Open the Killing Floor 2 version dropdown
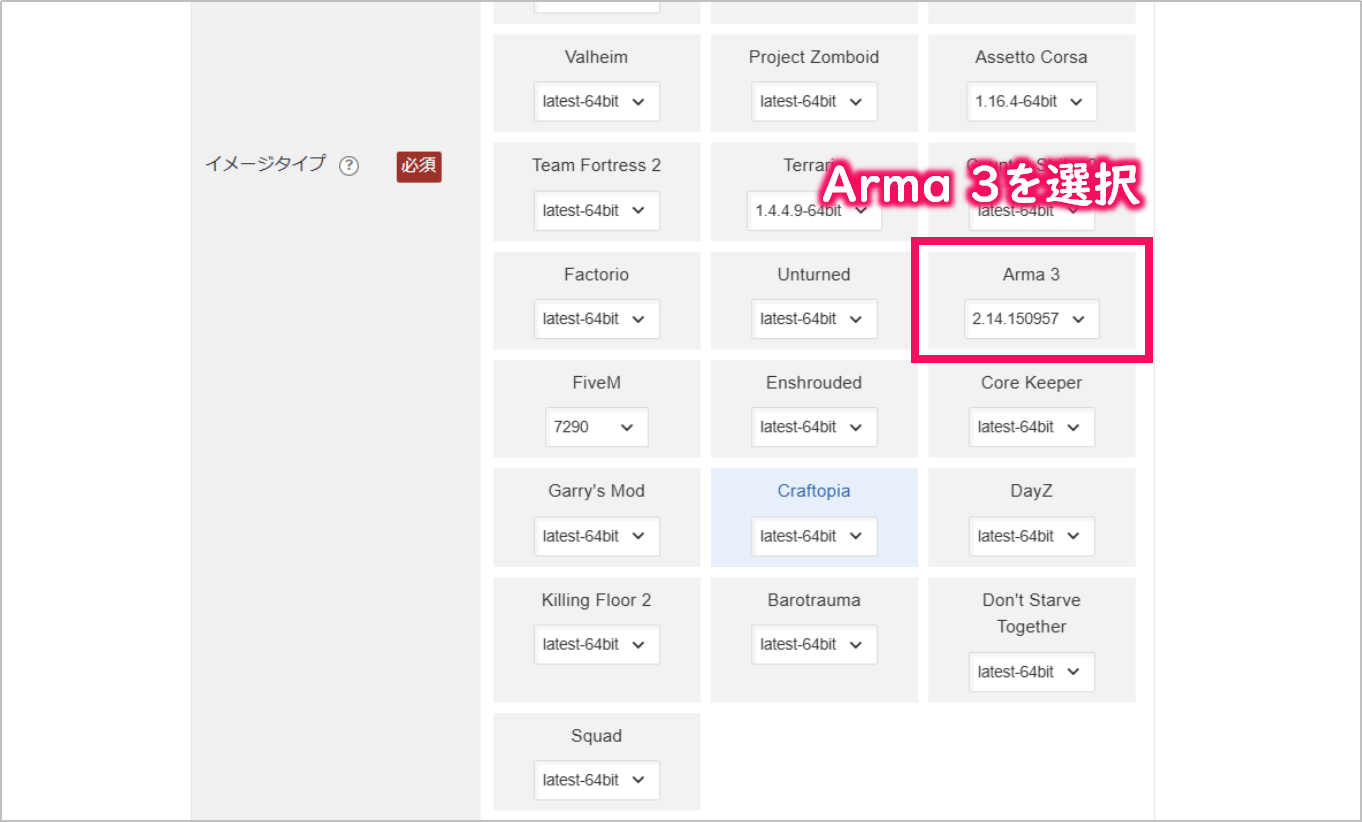Viewport: 1362px width, 822px height. pyautogui.click(x=596, y=644)
